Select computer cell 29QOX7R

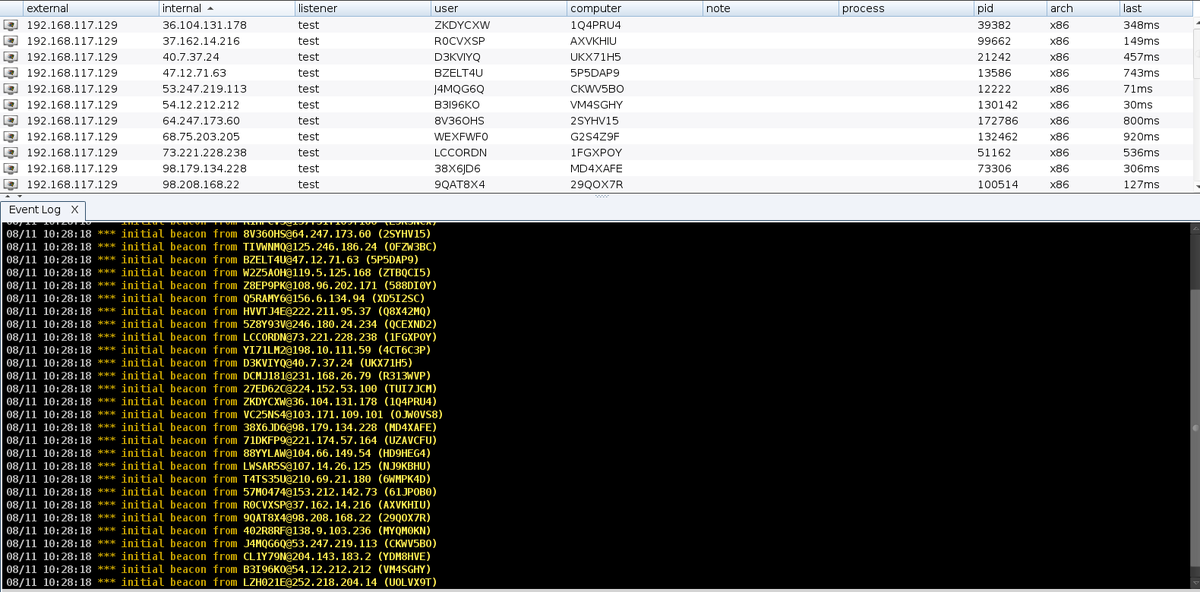point(596,185)
